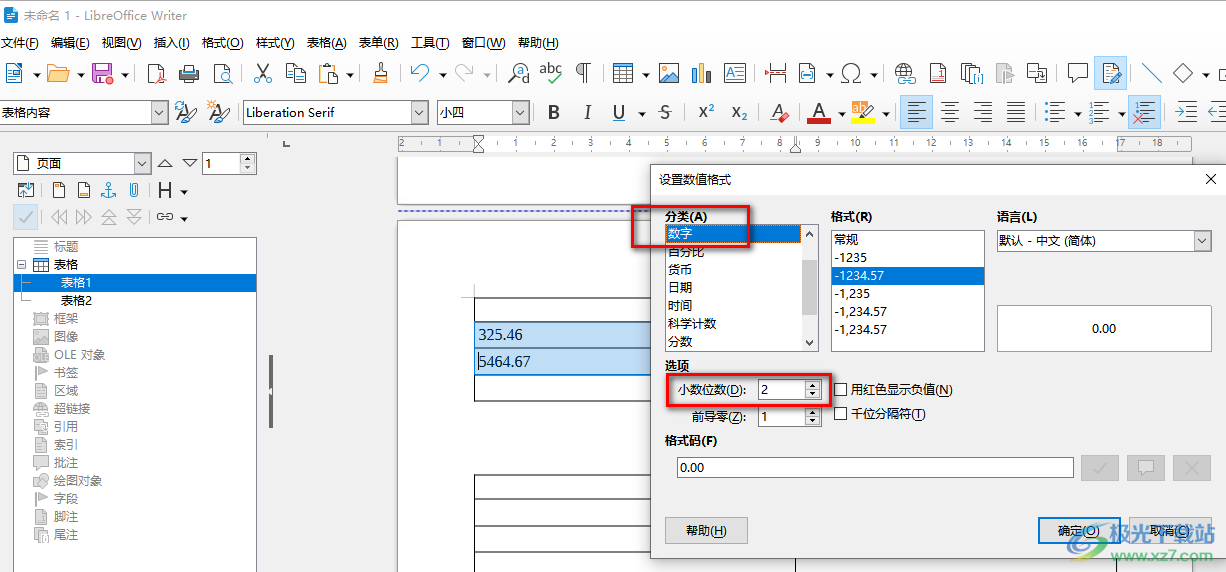1226x572 pixels.
Task: Cut selection with scissors icon
Action: [263, 73]
